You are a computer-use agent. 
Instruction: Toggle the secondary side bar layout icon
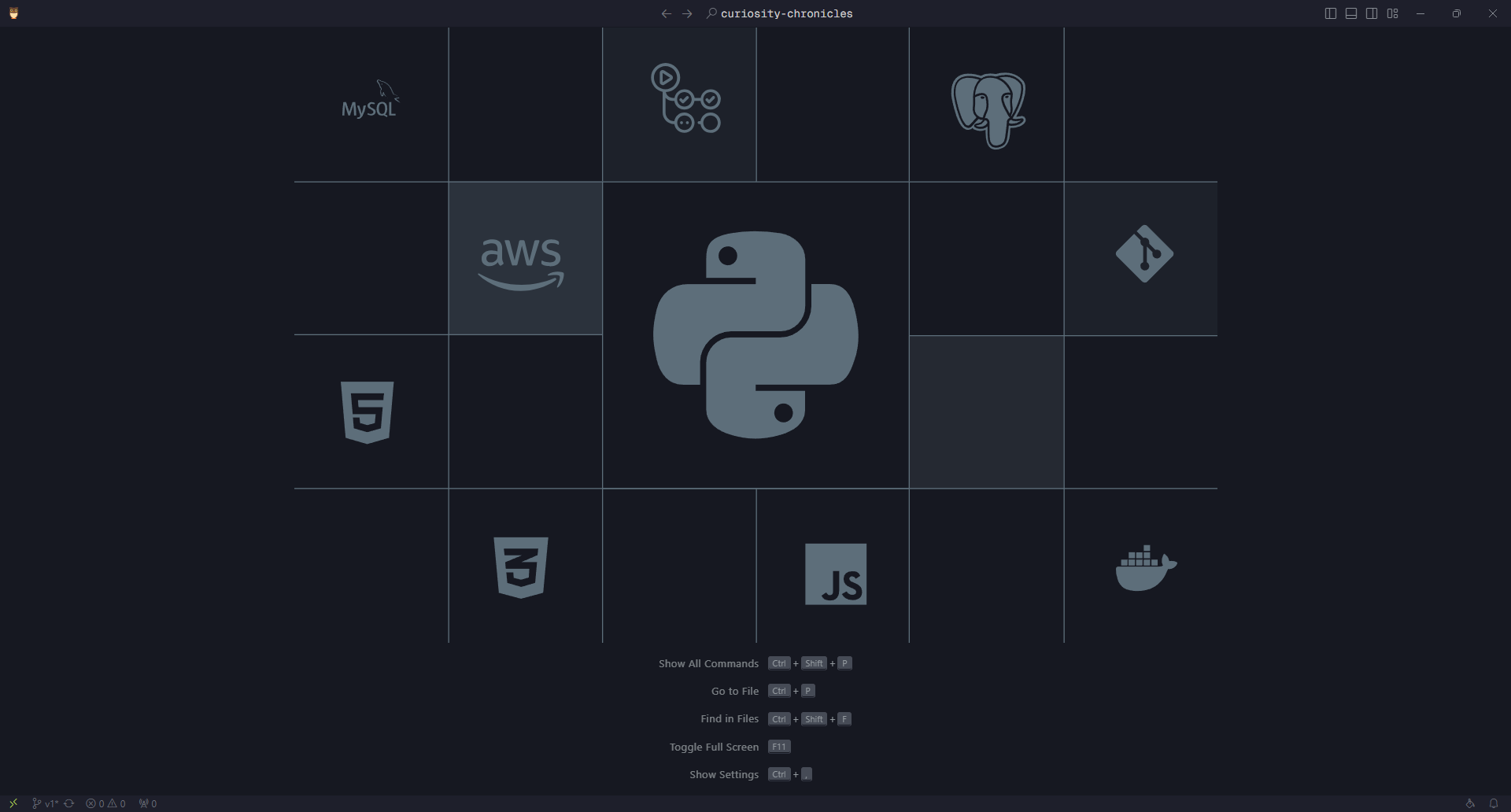pos(1372,13)
